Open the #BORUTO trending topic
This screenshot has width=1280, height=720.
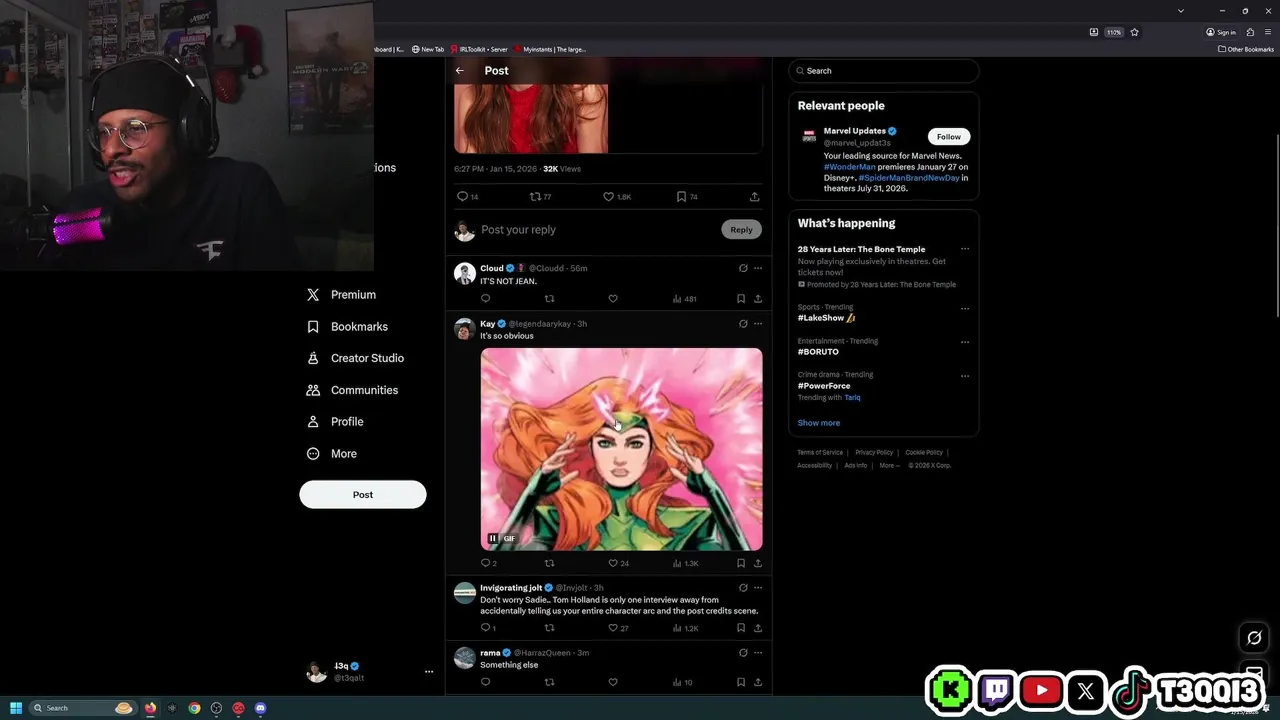click(x=818, y=352)
